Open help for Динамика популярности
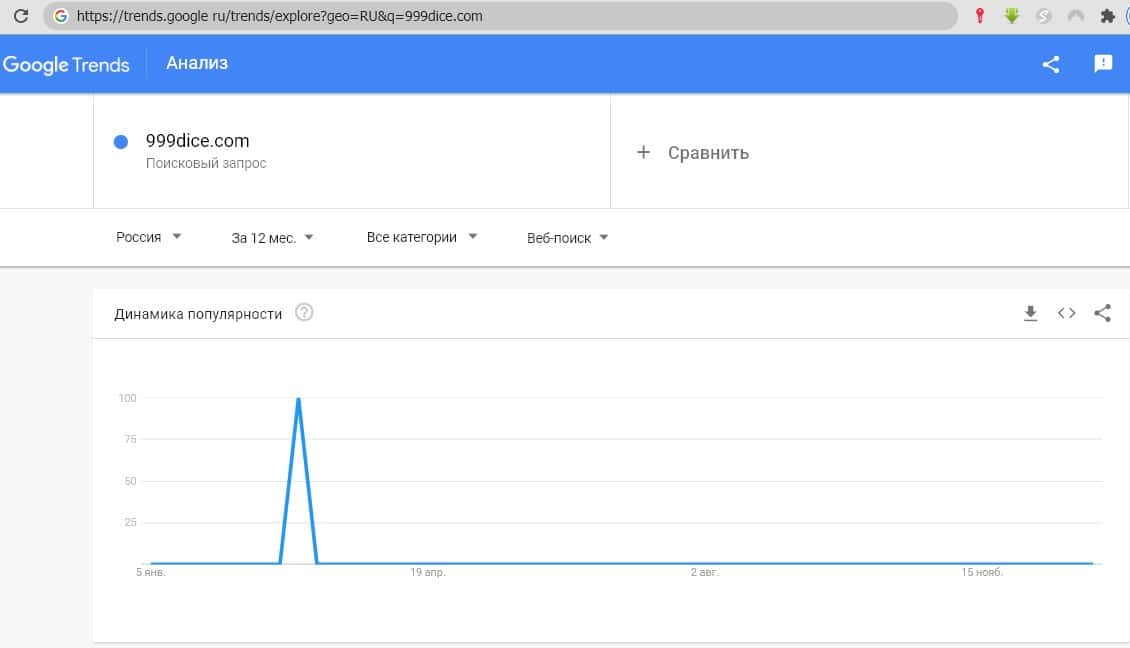The height and width of the screenshot is (648, 1130). tap(305, 313)
